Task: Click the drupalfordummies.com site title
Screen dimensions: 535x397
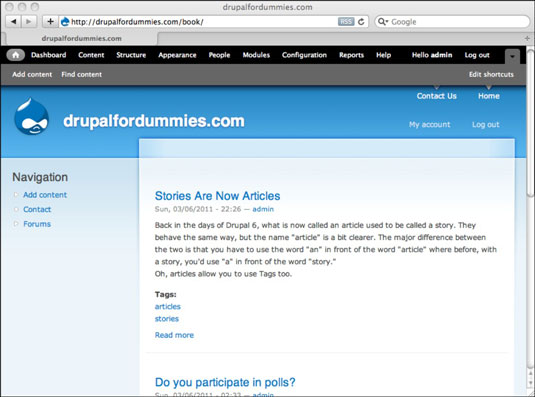Action: tap(154, 121)
